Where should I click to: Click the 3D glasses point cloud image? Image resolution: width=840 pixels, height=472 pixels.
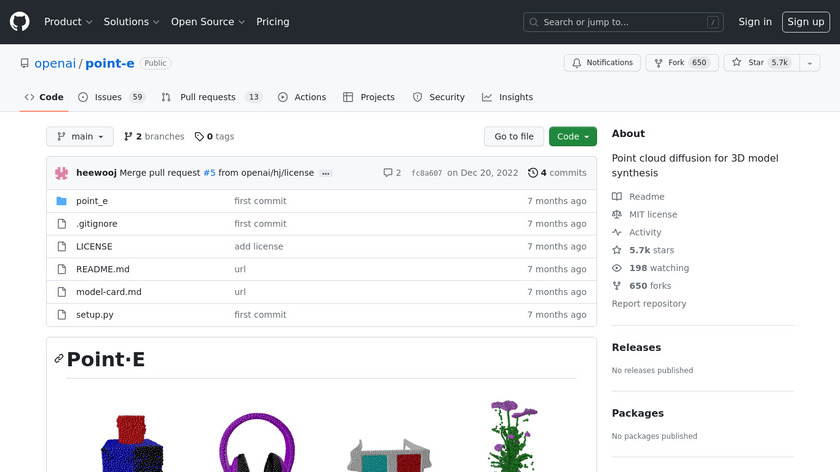pyautogui.click(x=389, y=456)
